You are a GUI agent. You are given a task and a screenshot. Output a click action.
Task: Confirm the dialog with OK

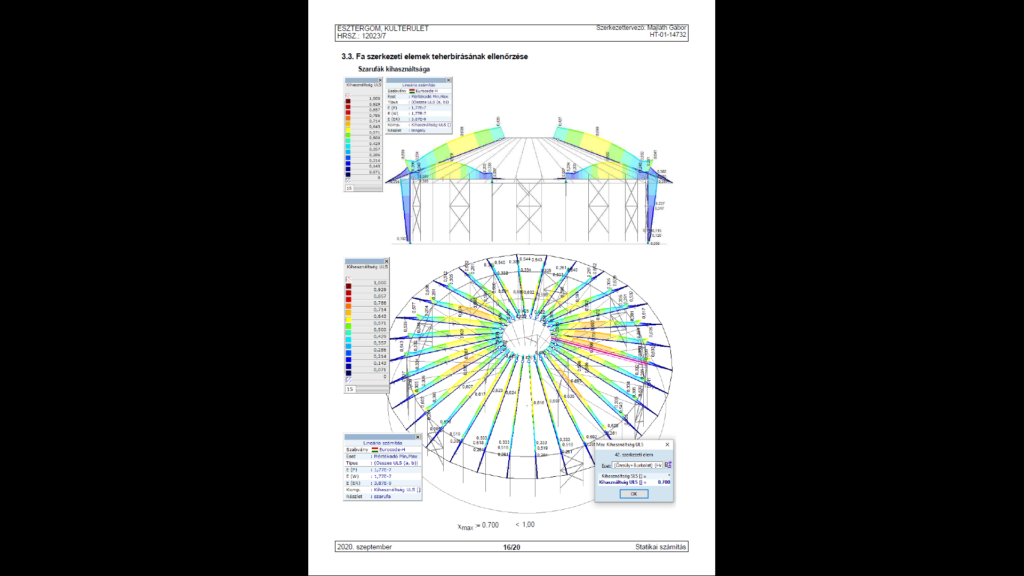[x=633, y=494]
